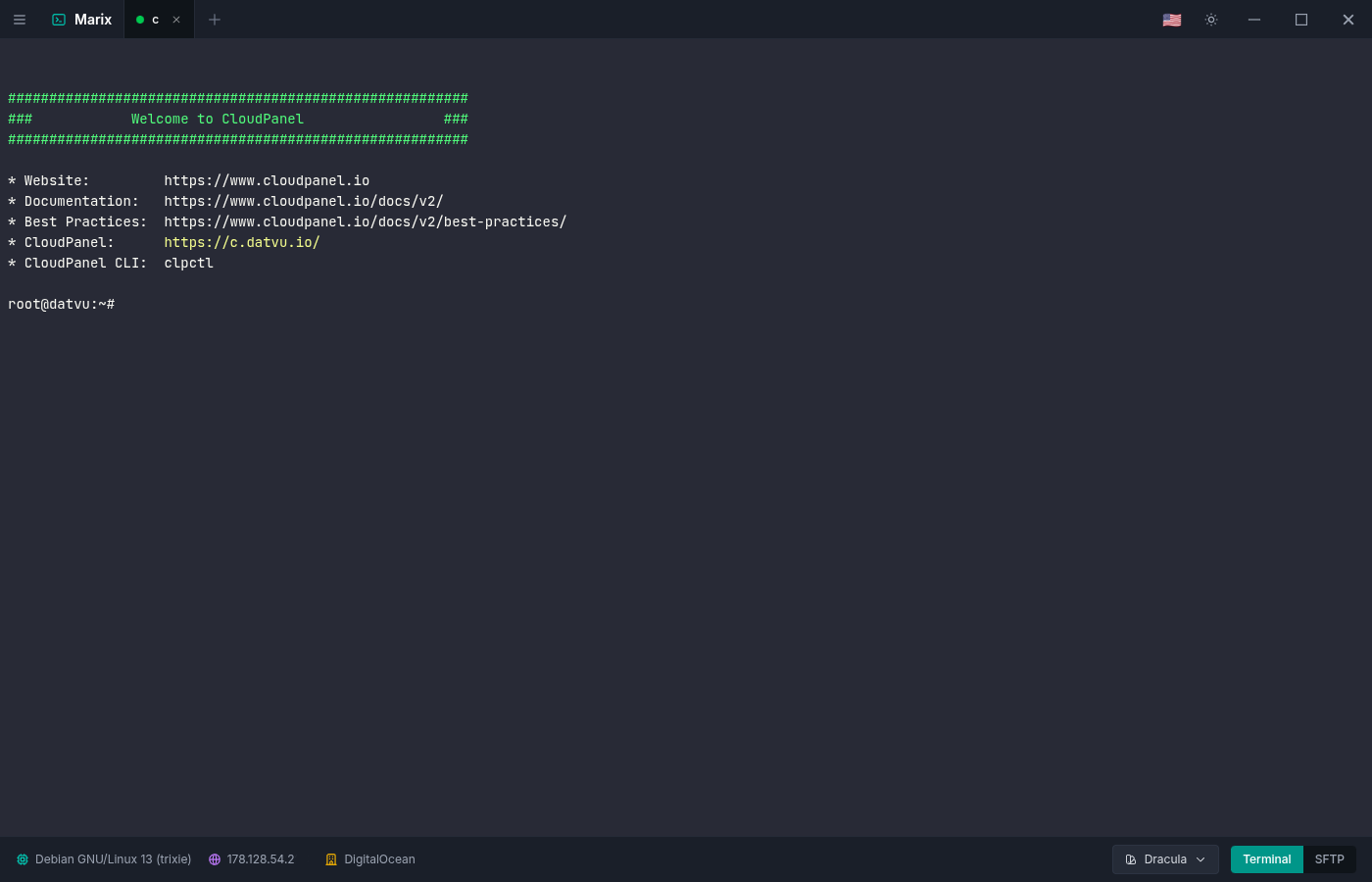Open the Best Practices link
The height and width of the screenshot is (882, 1372).
[365, 220]
